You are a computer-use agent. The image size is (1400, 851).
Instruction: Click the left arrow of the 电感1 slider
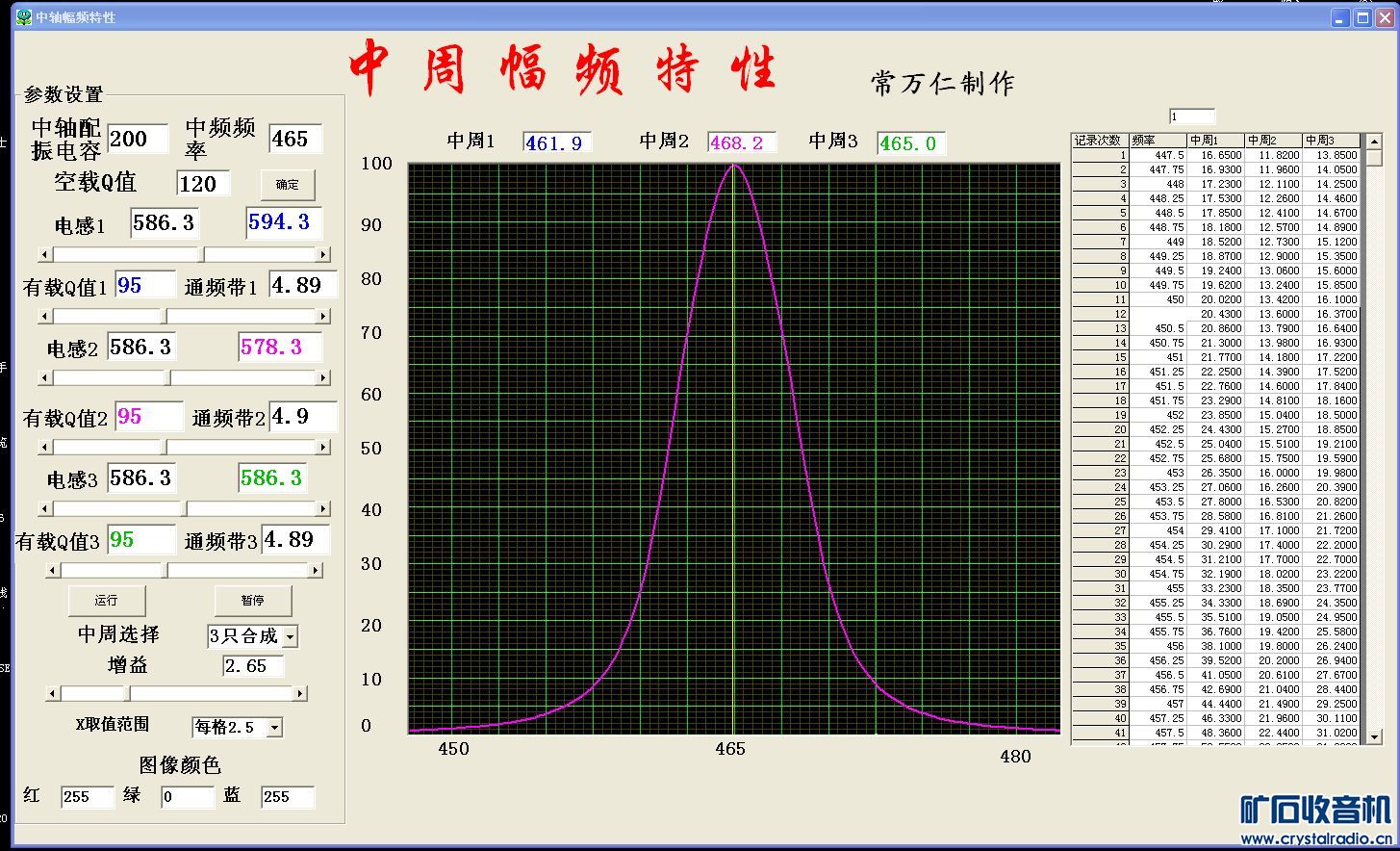coord(44,255)
